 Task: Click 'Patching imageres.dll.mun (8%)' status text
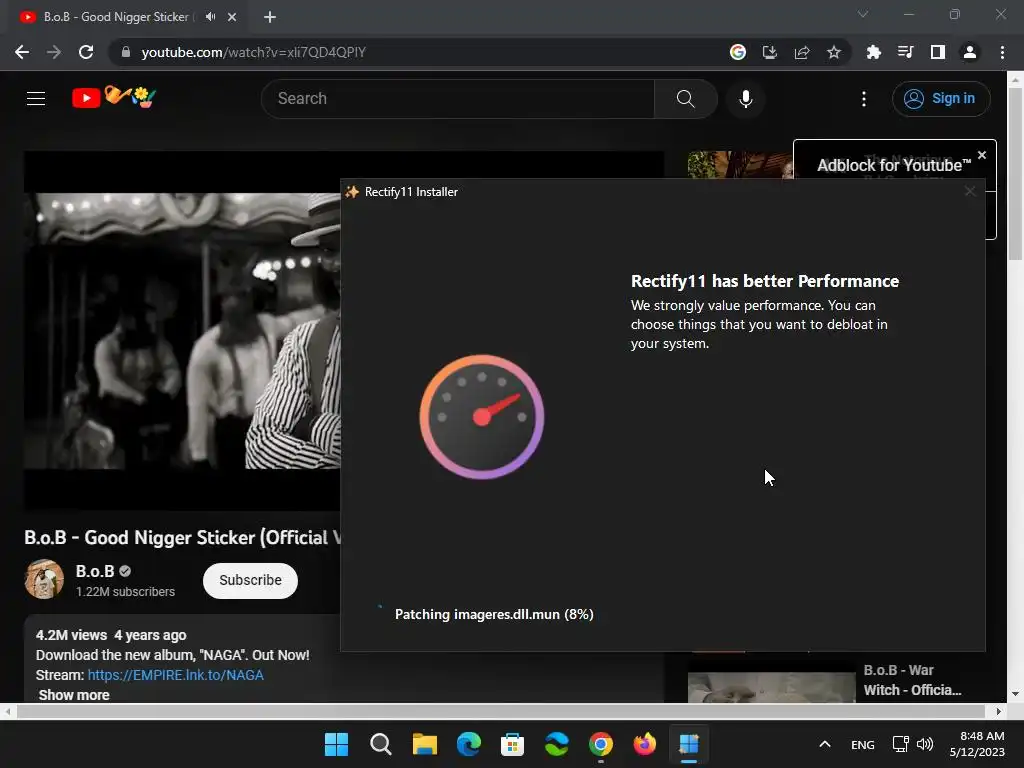click(494, 614)
